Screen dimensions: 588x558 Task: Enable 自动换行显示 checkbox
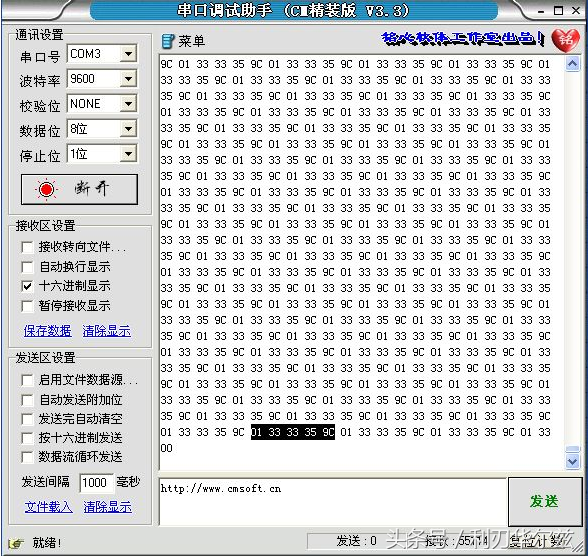(27, 267)
